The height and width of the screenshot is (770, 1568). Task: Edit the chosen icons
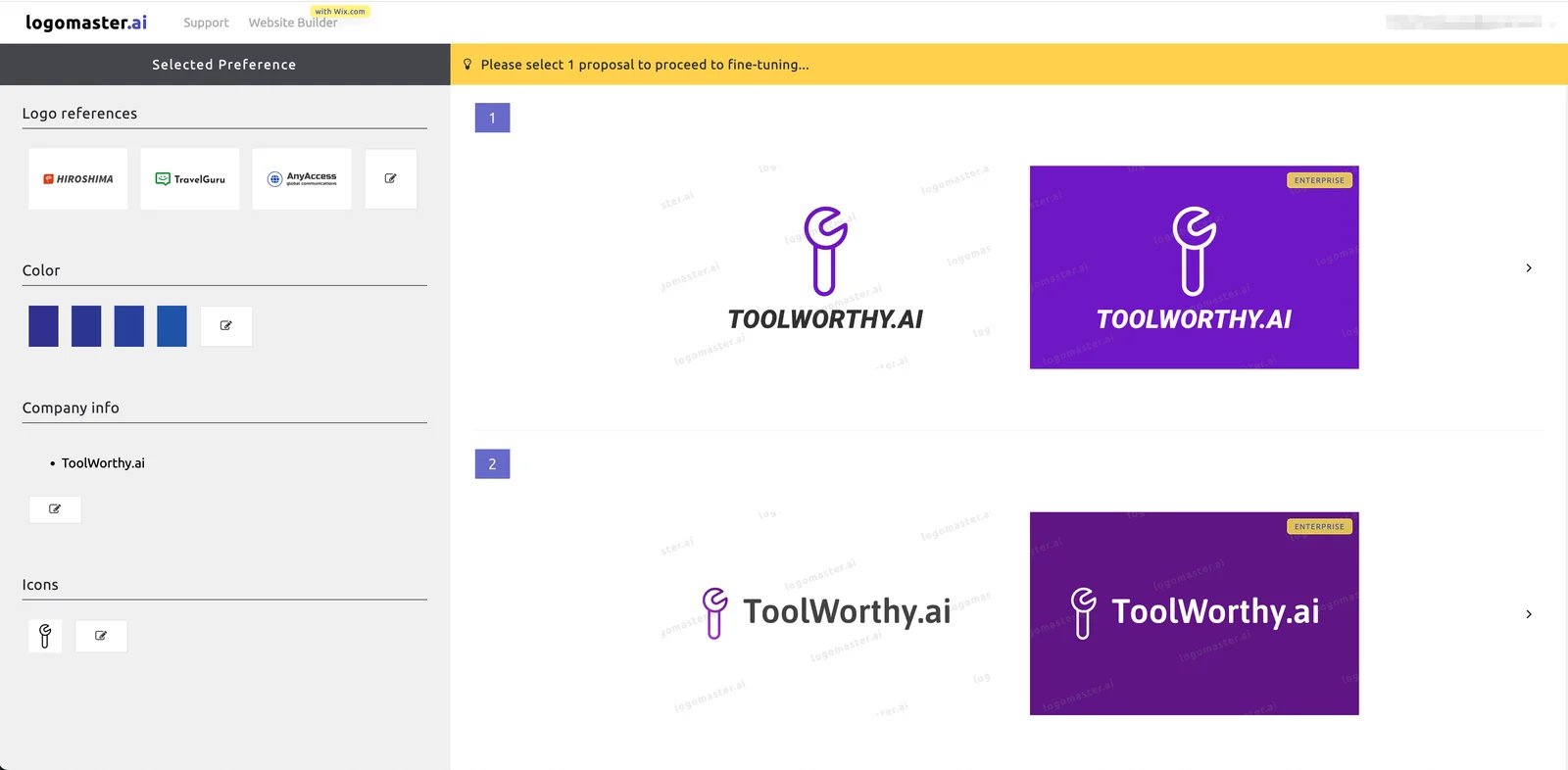pos(101,636)
